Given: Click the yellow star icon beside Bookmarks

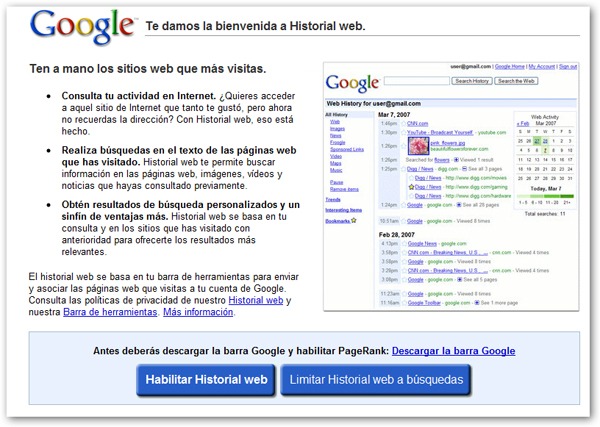Looking at the screenshot, I should [354, 220].
